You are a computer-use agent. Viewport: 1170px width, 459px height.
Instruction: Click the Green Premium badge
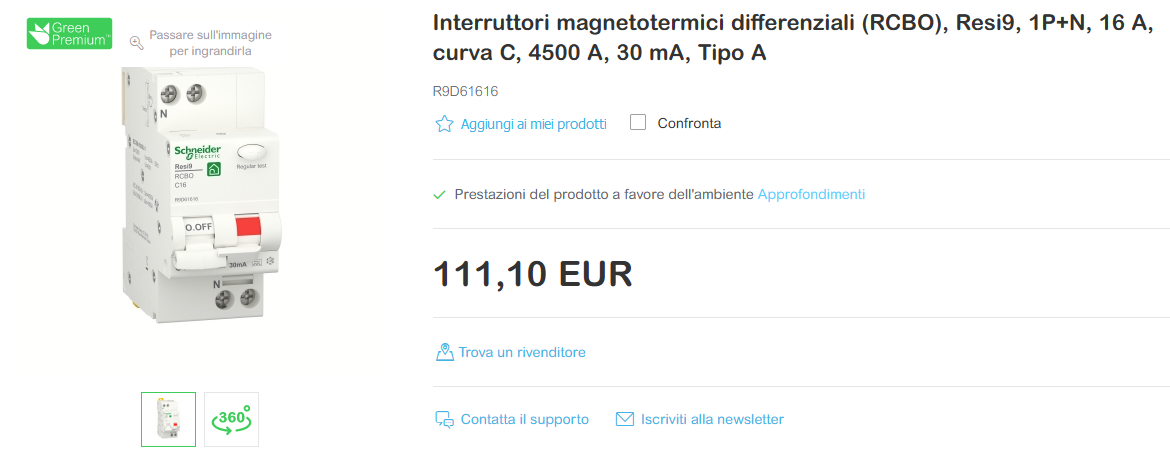(x=69, y=32)
